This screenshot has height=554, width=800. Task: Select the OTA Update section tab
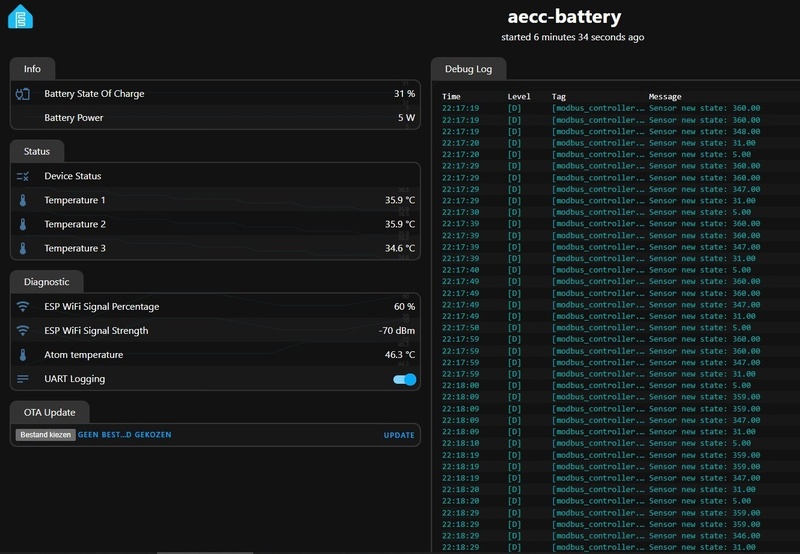[49, 413]
